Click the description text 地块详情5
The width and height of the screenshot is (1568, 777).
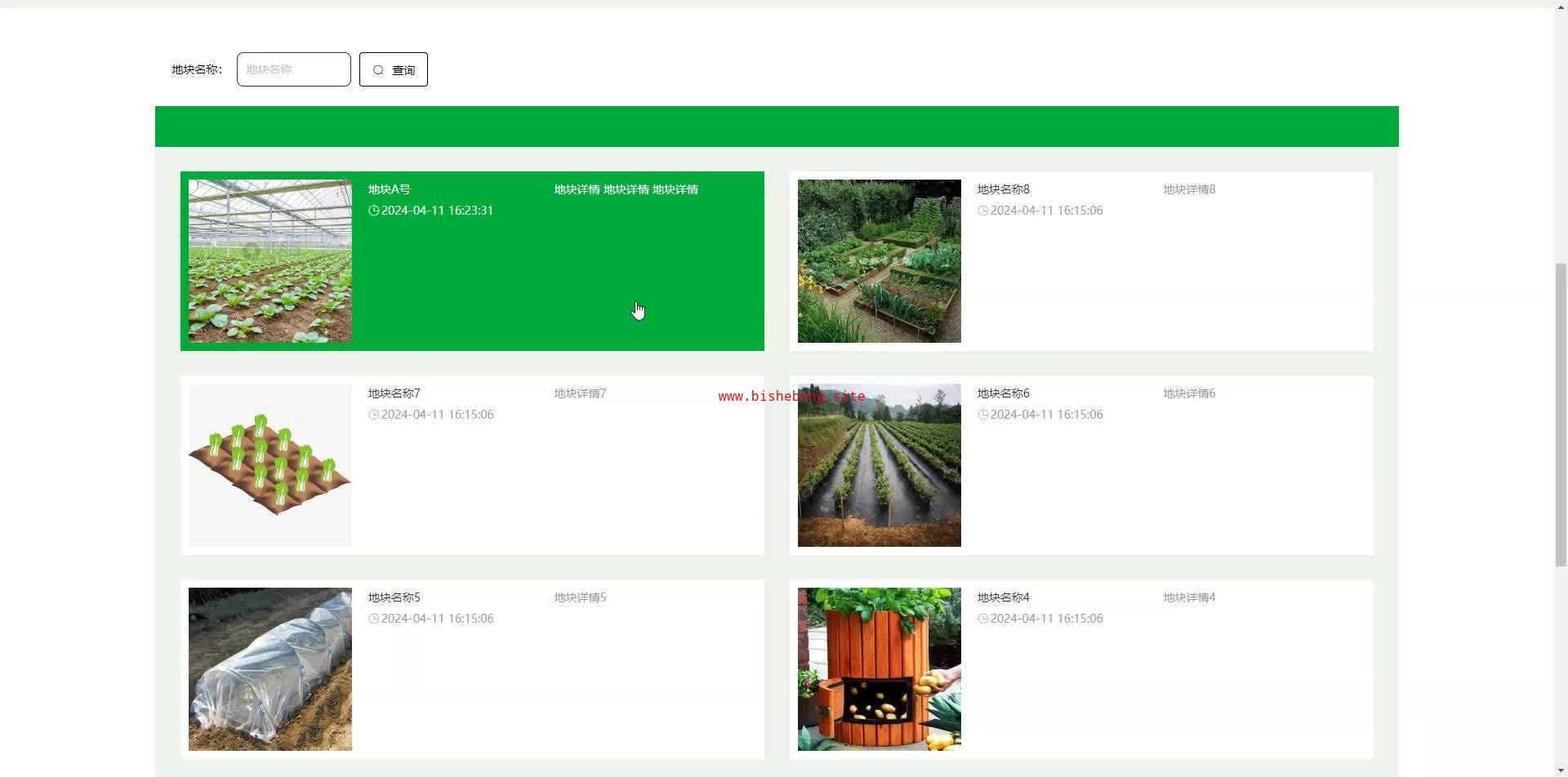(581, 597)
